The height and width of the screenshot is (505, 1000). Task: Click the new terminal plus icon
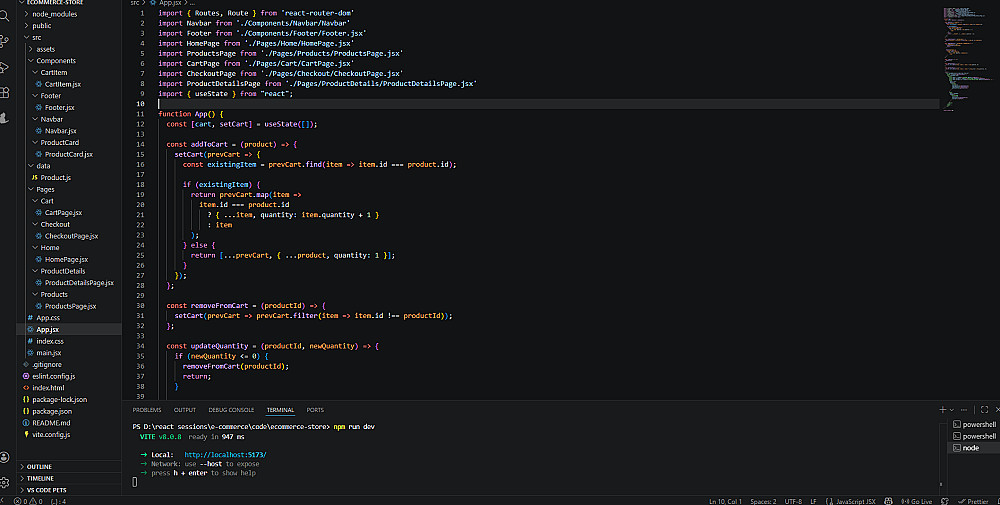[x=942, y=410]
